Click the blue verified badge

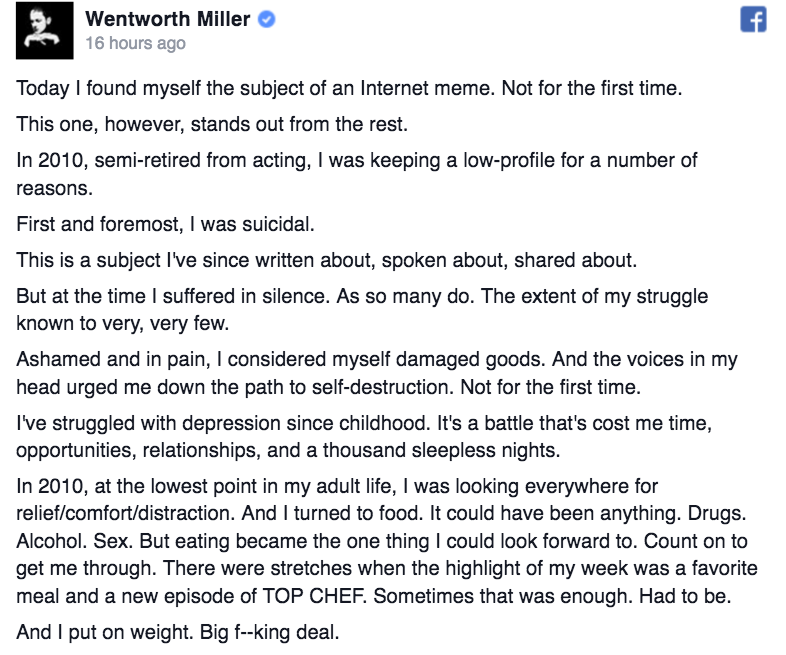(x=267, y=20)
